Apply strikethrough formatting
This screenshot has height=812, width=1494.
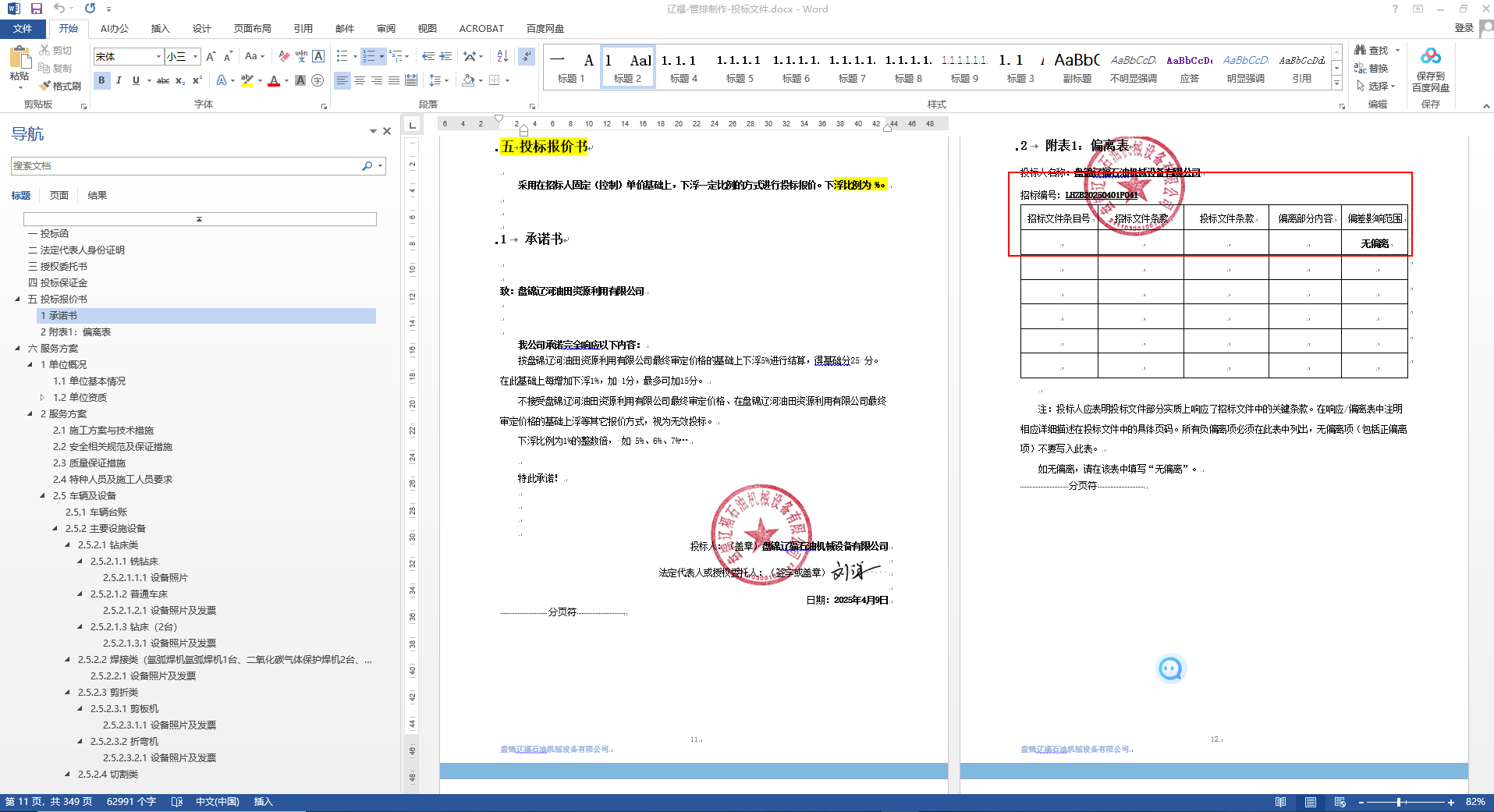pos(163,80)
